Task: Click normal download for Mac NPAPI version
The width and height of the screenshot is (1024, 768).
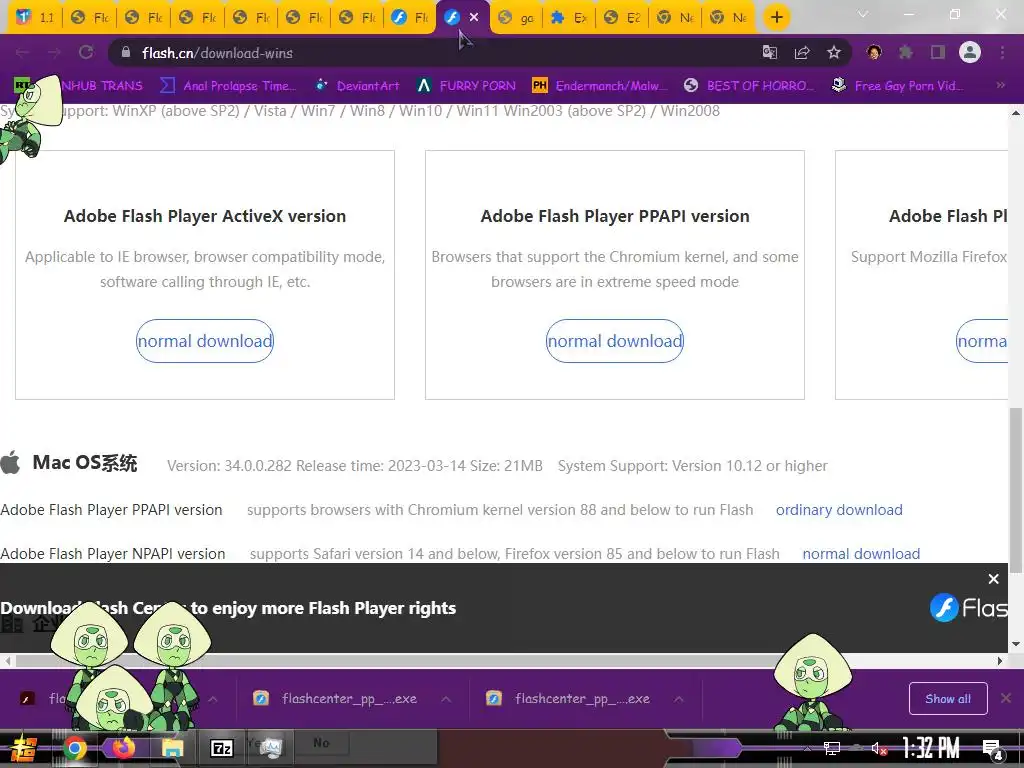Action: 861,554
